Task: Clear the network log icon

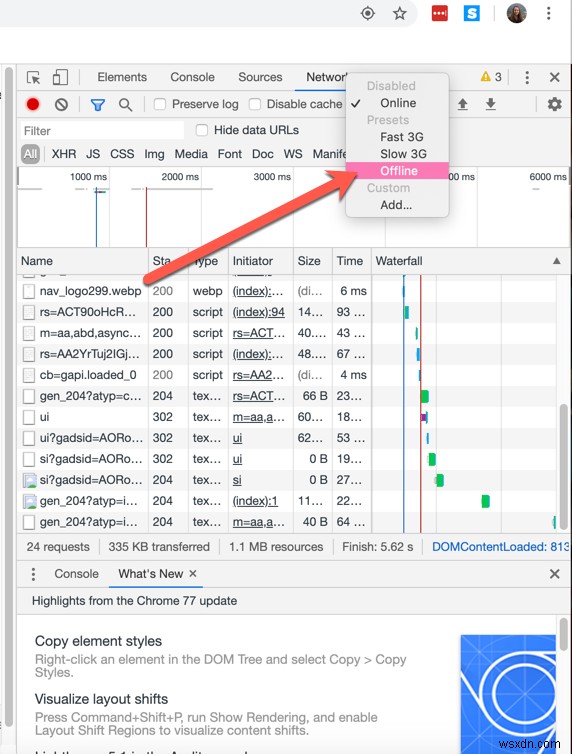Action: 61,104
